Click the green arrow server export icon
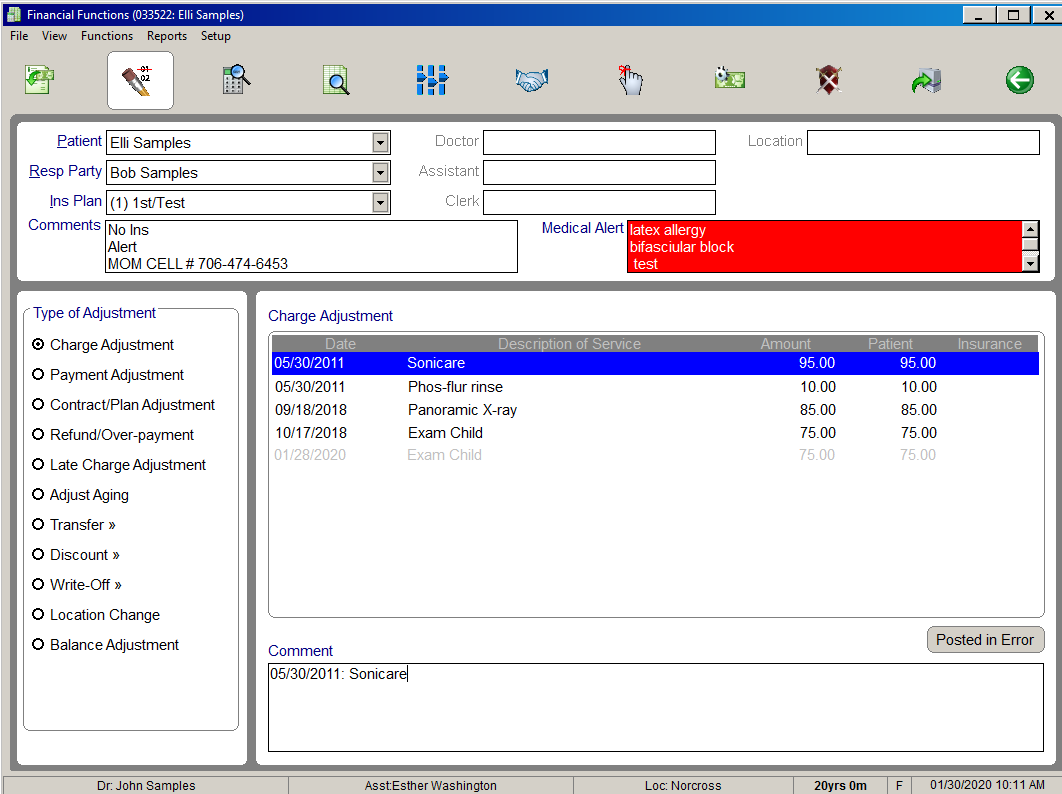The height and width of the screenshot is (794, 1062). click(x=926, y=80)
